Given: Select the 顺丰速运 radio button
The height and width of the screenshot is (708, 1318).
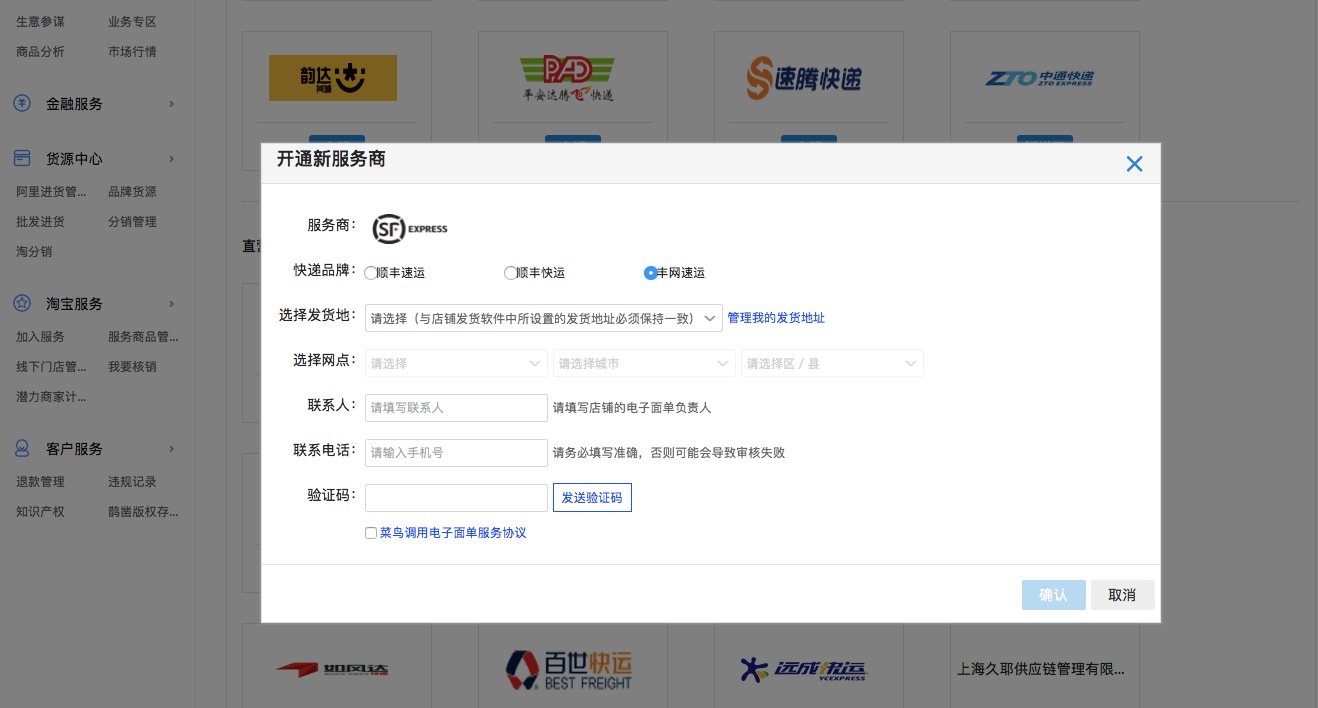Looking at the screenshot, I should point(371,273).
